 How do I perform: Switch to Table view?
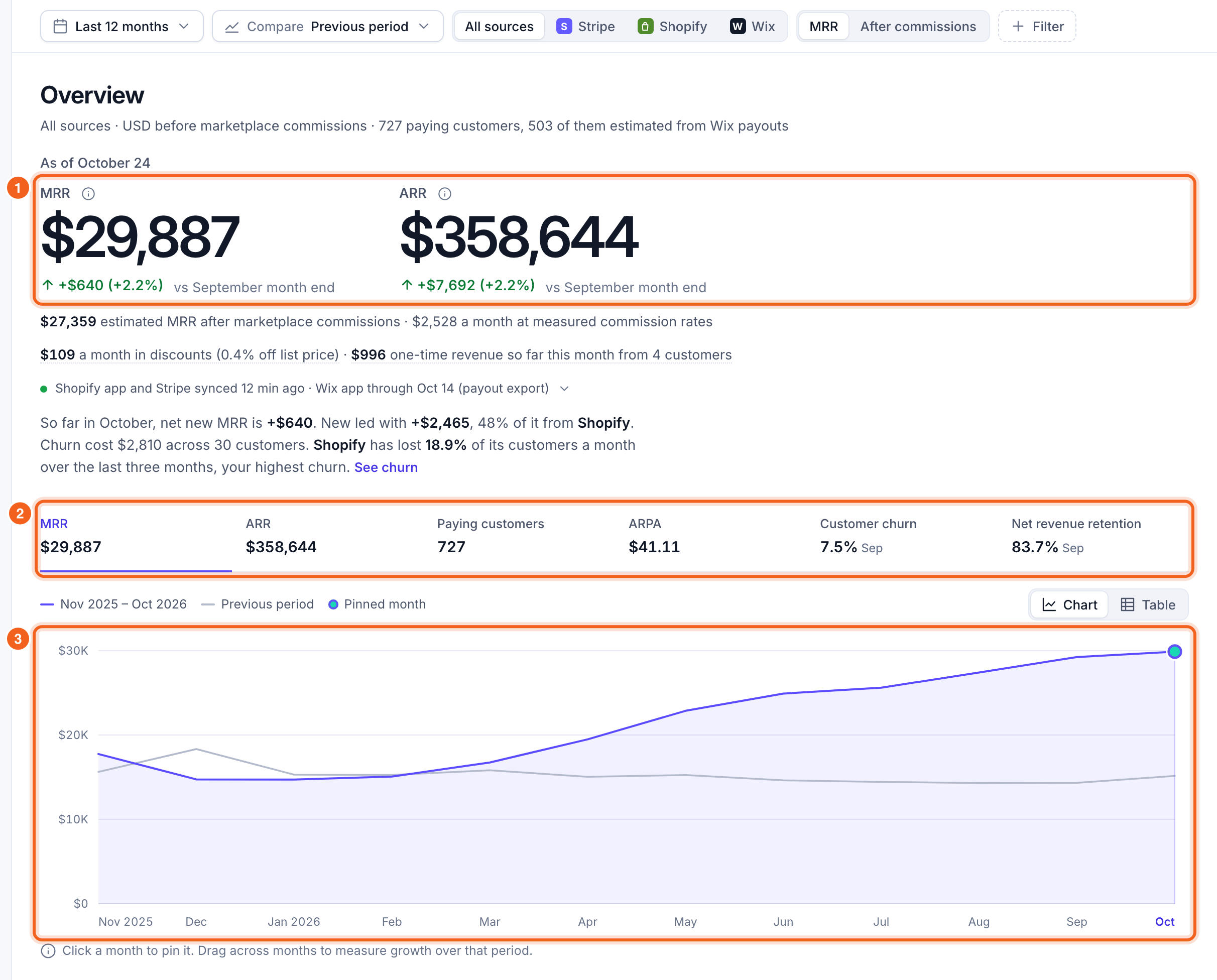[x=1148, y=604]
